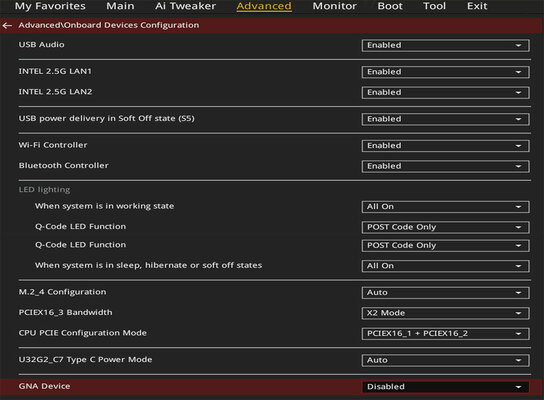Open sleep/hibernate LED lighting All On dropdown
Screen dimensions: 544x400
[445, 266]
